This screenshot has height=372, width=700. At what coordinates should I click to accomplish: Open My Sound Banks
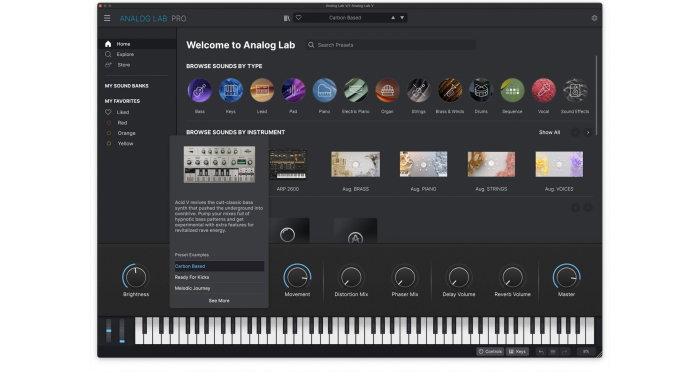point(126,86)
